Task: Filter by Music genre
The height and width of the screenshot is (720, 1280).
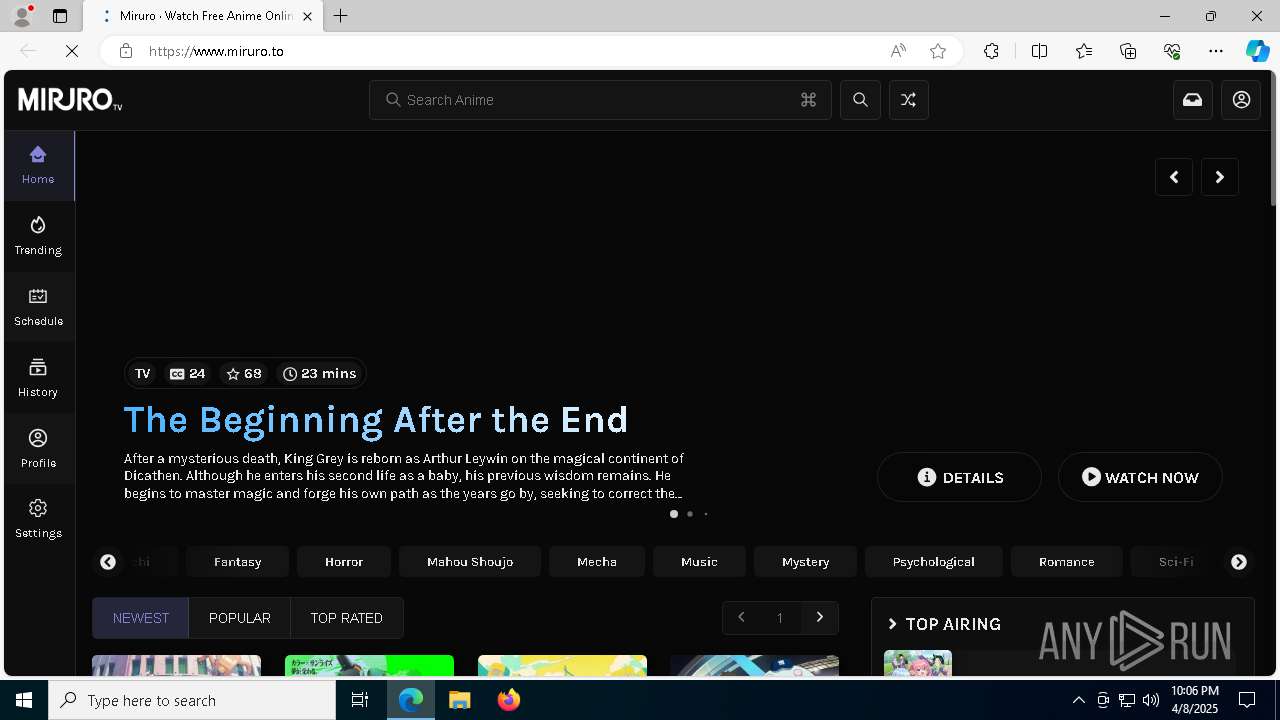Action: coord(699,562)
